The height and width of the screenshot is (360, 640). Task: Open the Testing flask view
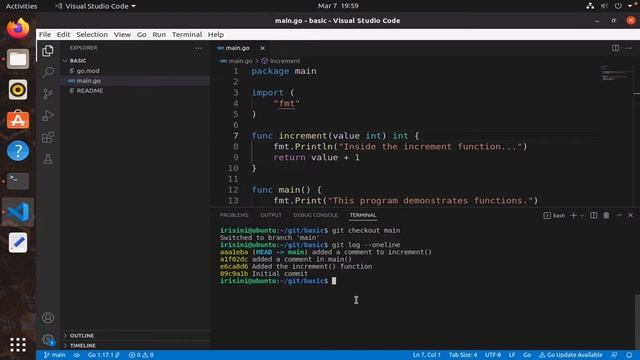click(48, 159)
